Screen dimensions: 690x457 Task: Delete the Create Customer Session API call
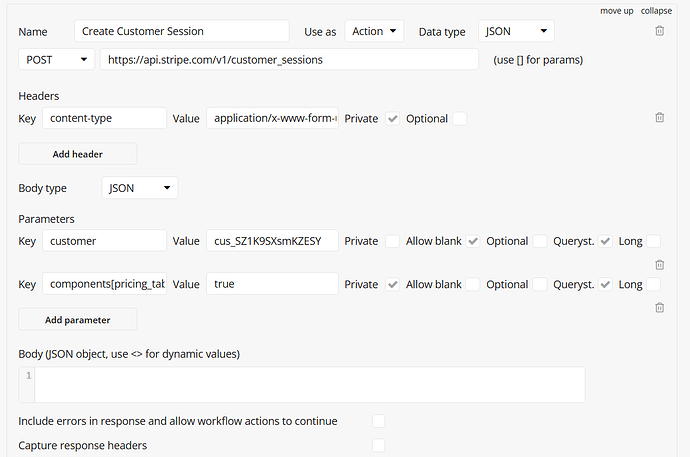659,31
